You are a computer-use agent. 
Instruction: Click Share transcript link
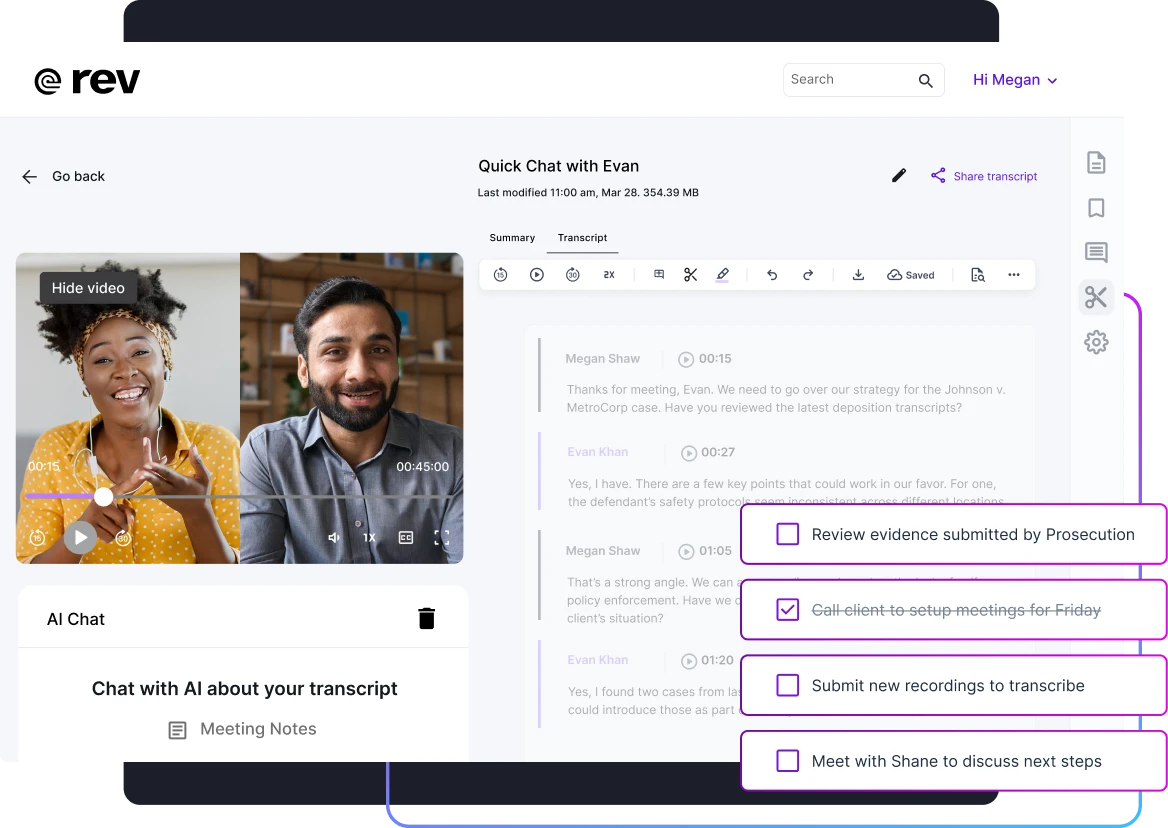click(x=984, y=176)
